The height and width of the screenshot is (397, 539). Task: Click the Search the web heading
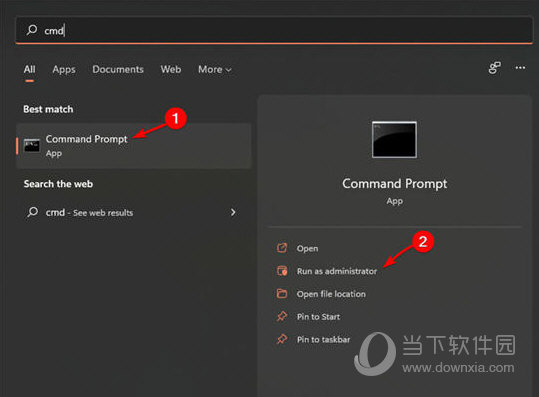[x=58, y=184]
